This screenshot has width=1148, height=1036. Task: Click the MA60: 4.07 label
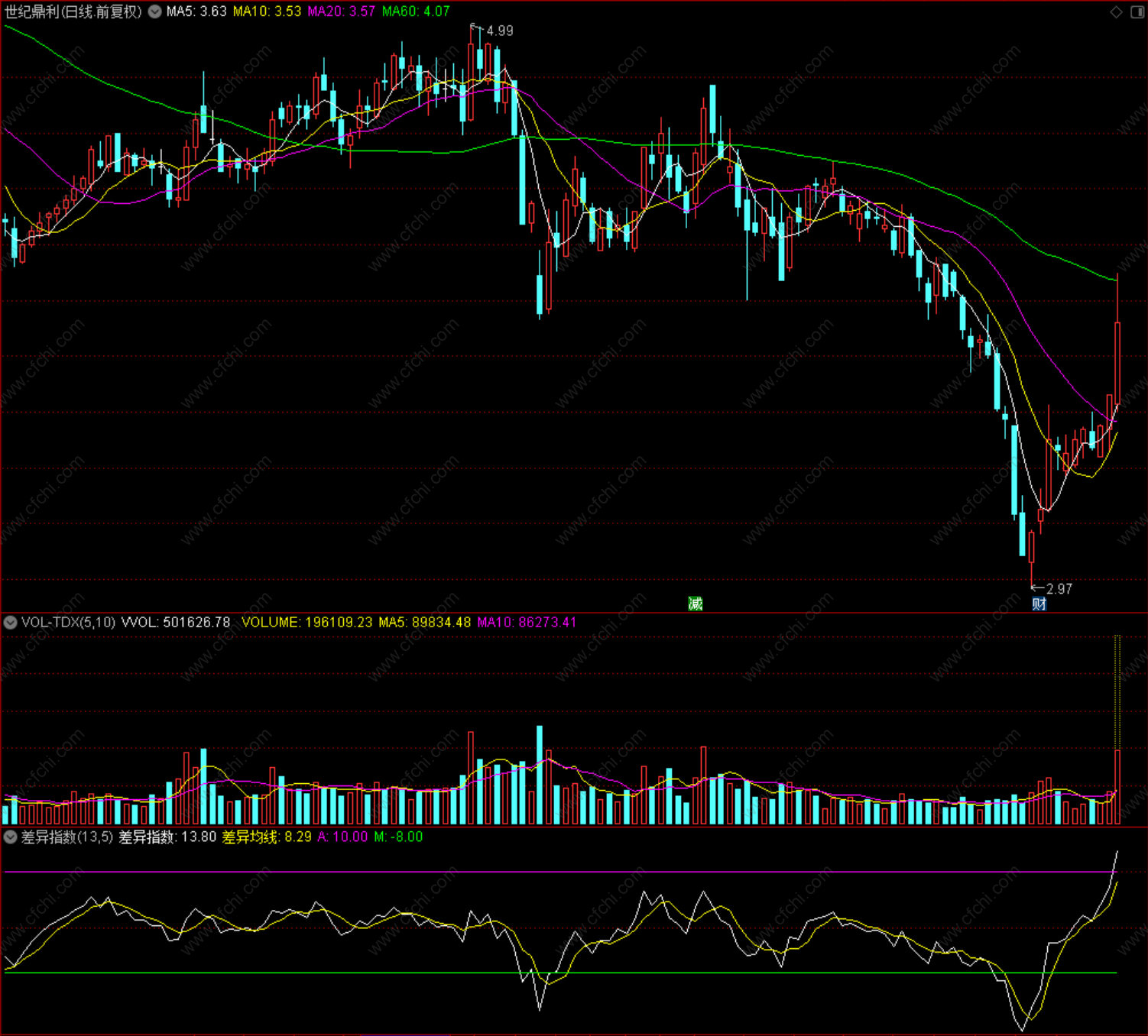tap(416, 11)
